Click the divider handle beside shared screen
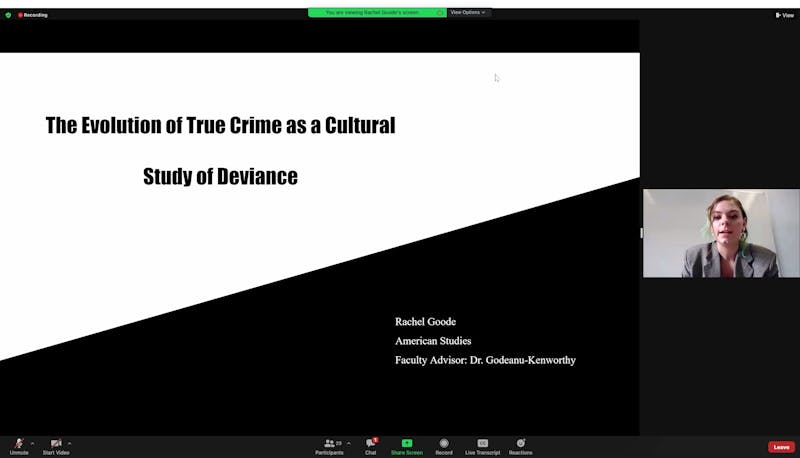The height and width of the screenshot is (458, 800). pyautogui.click(x=641, y=233)
